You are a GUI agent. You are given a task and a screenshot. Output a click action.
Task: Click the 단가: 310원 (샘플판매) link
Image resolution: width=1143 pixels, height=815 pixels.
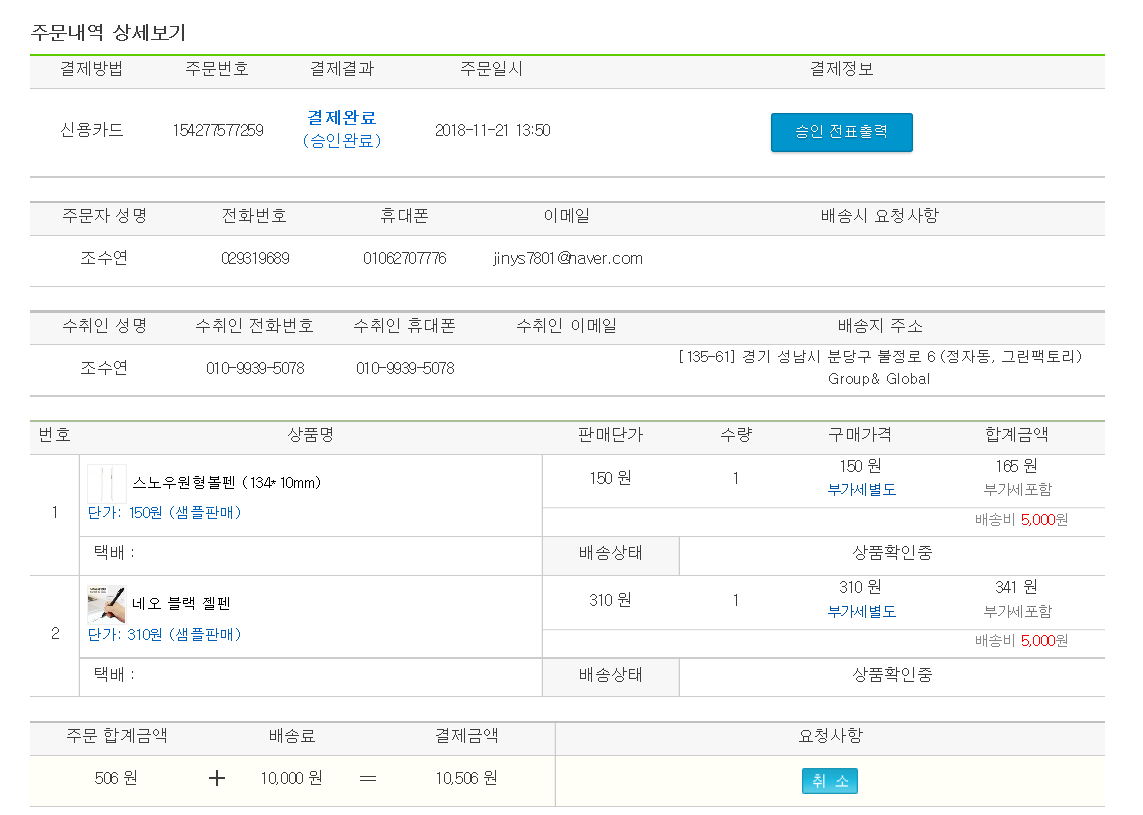(164, 634)
